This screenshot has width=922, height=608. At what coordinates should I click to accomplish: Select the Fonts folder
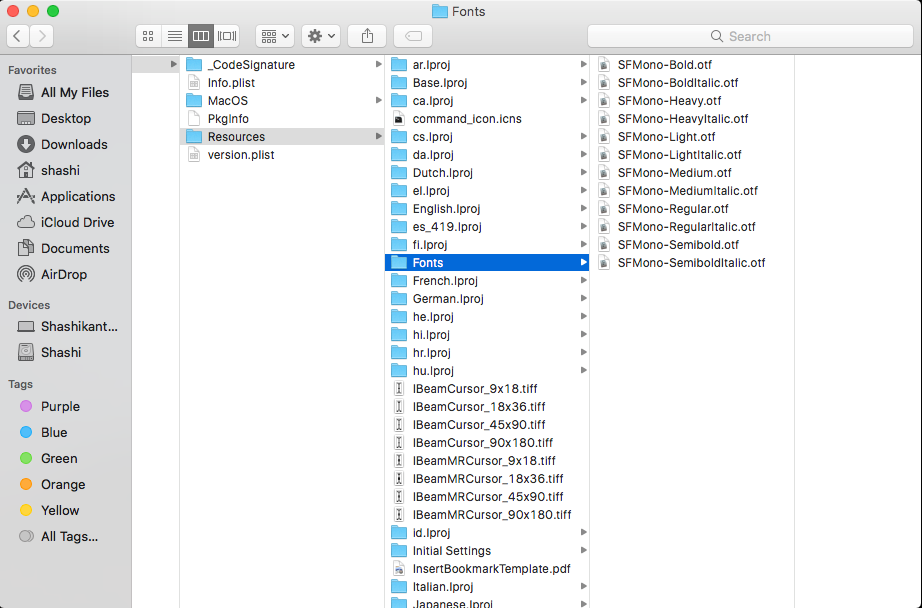[487, 262]
